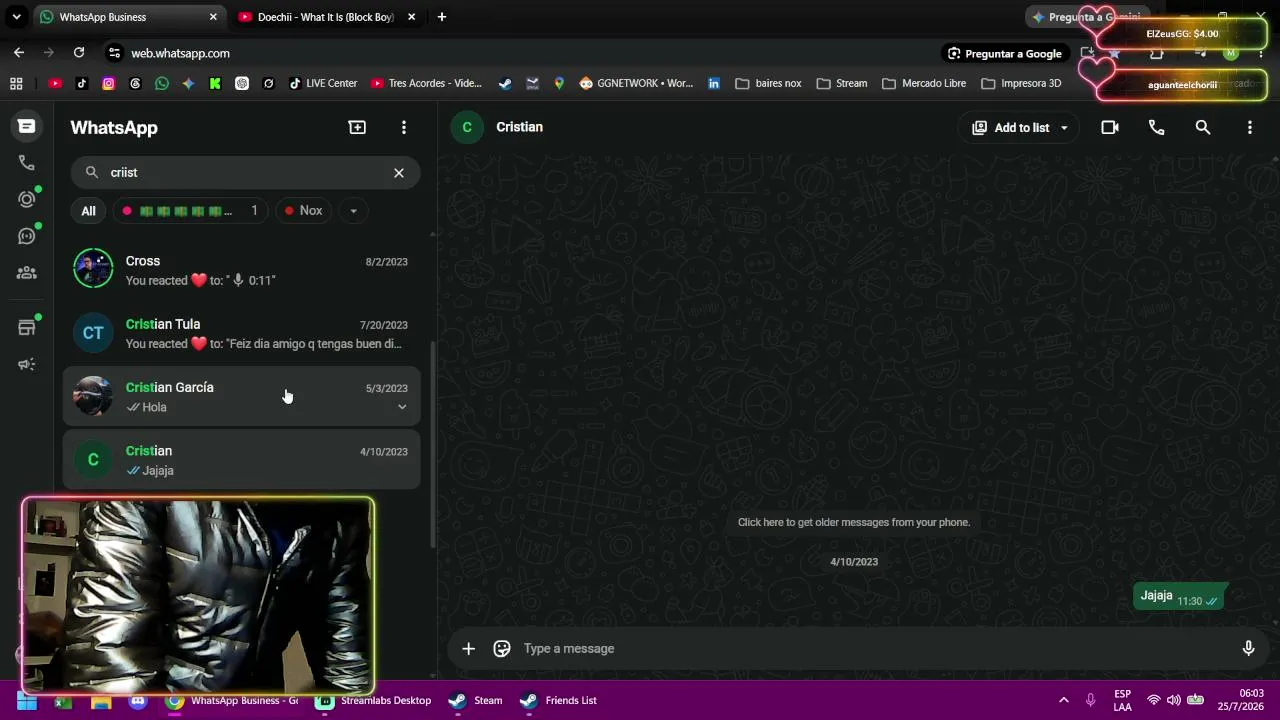Viewport: 1280px width, 720px height.
Task: Click the web.whatsapp.com address bar
Action: 520,53
